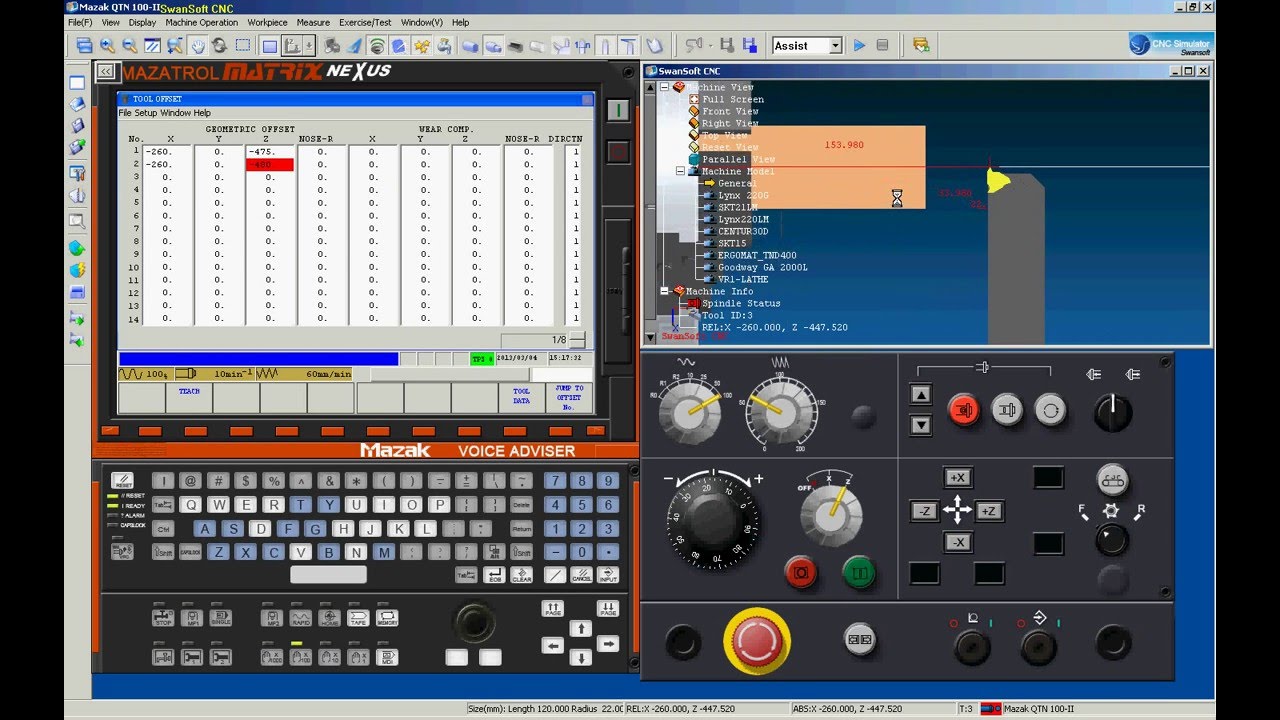
Task: Open the Exercise/Test menu
Action: 365,22
